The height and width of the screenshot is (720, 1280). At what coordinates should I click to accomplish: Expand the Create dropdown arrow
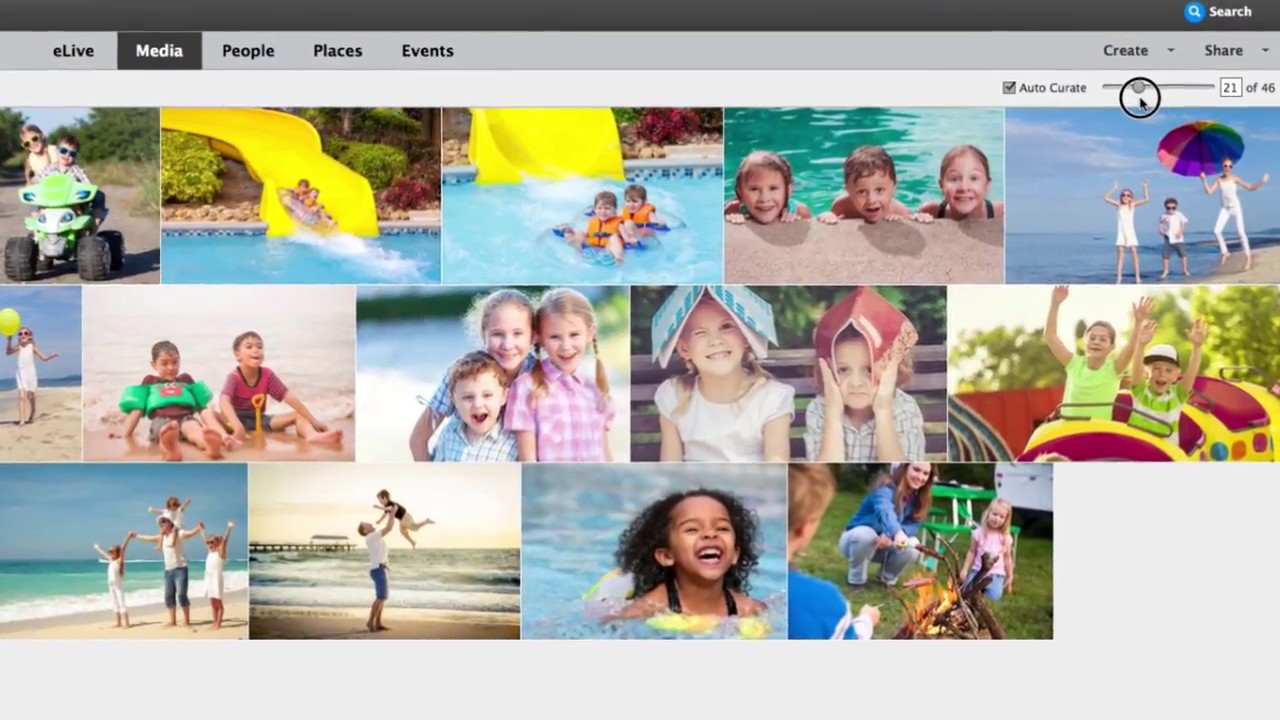[x=1170, y=51]
